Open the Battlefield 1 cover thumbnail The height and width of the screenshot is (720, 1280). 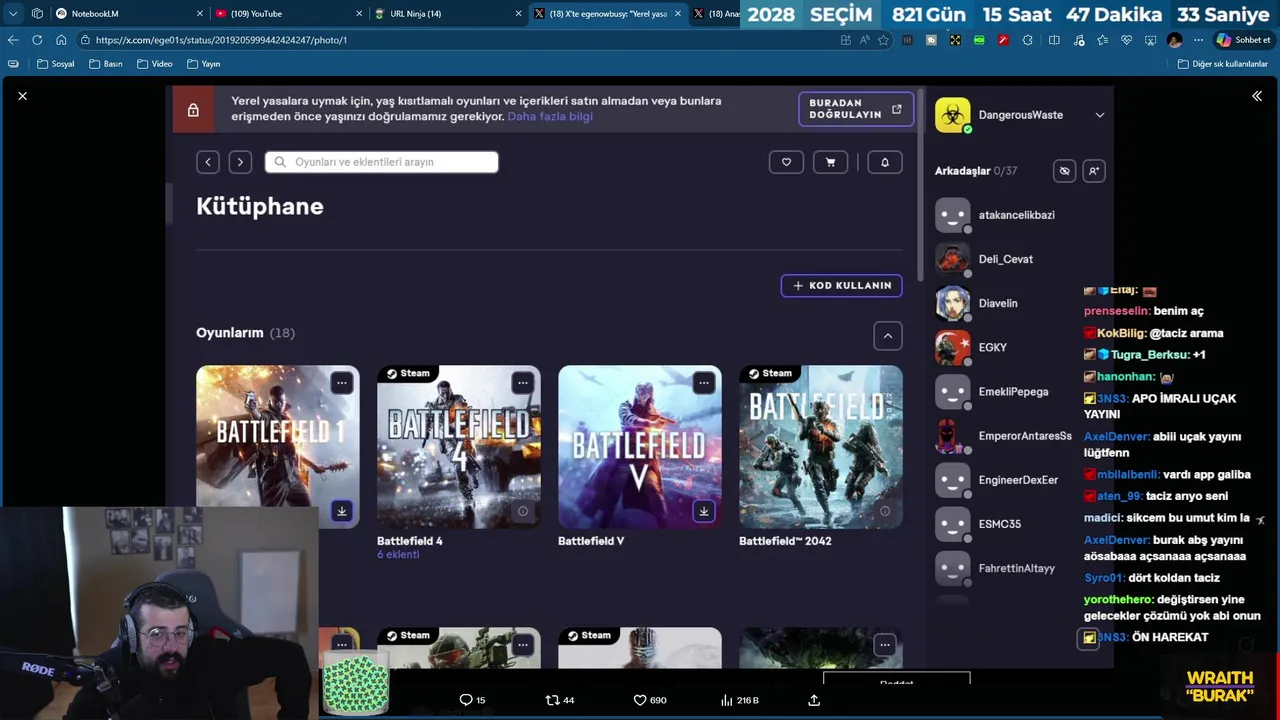(277, 446)
